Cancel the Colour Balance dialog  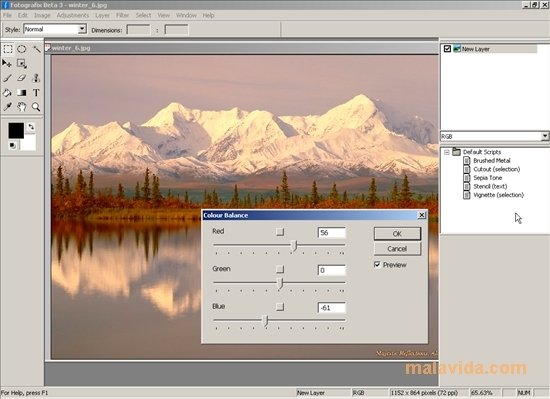click(x=397, y=249)
